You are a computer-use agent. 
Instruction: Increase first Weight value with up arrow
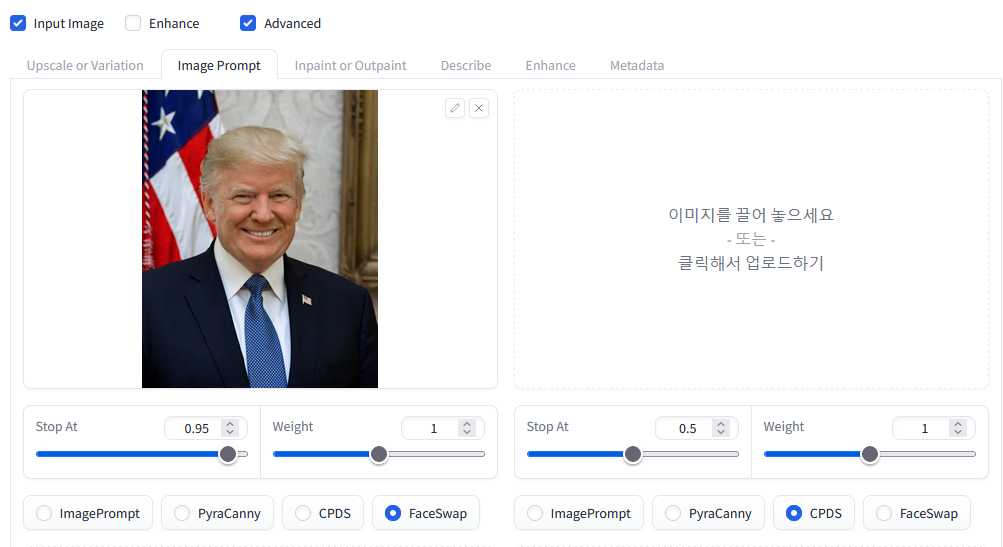coord(467,424)
